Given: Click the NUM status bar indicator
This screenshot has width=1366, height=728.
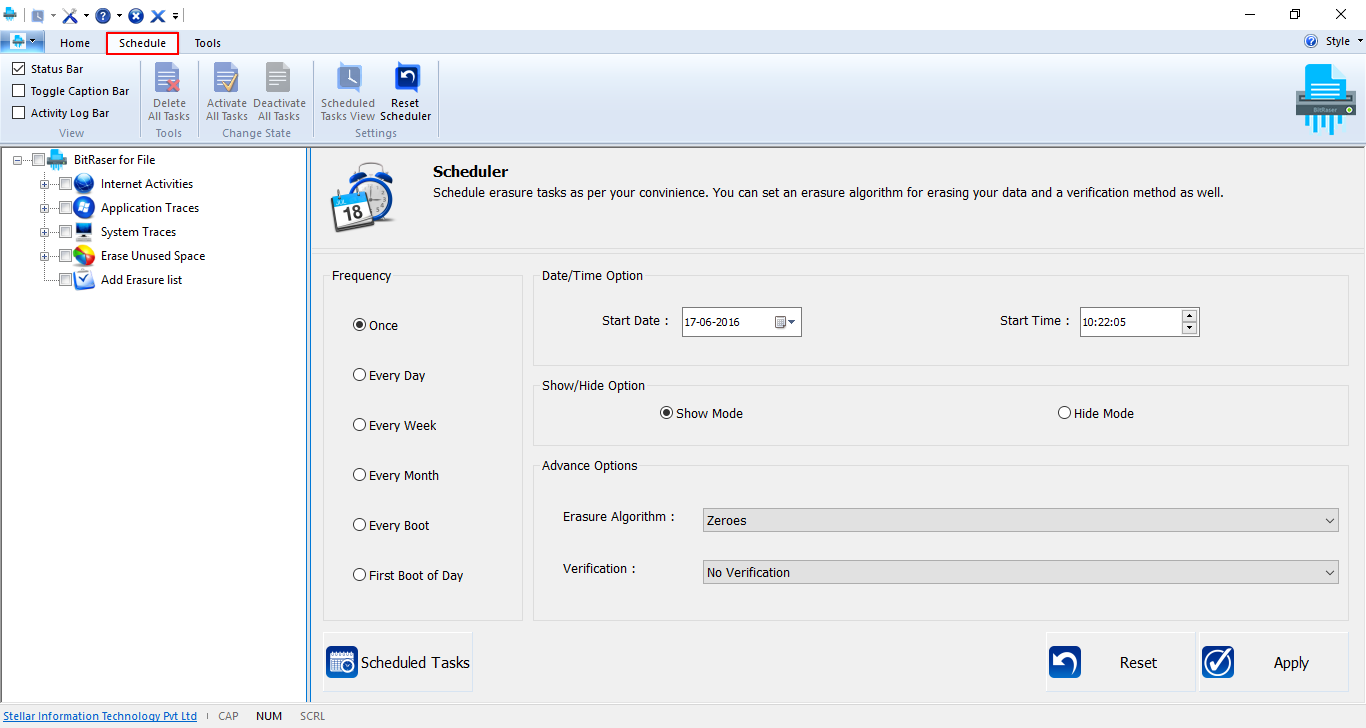Looking at the screenshot, I should 269,716.
